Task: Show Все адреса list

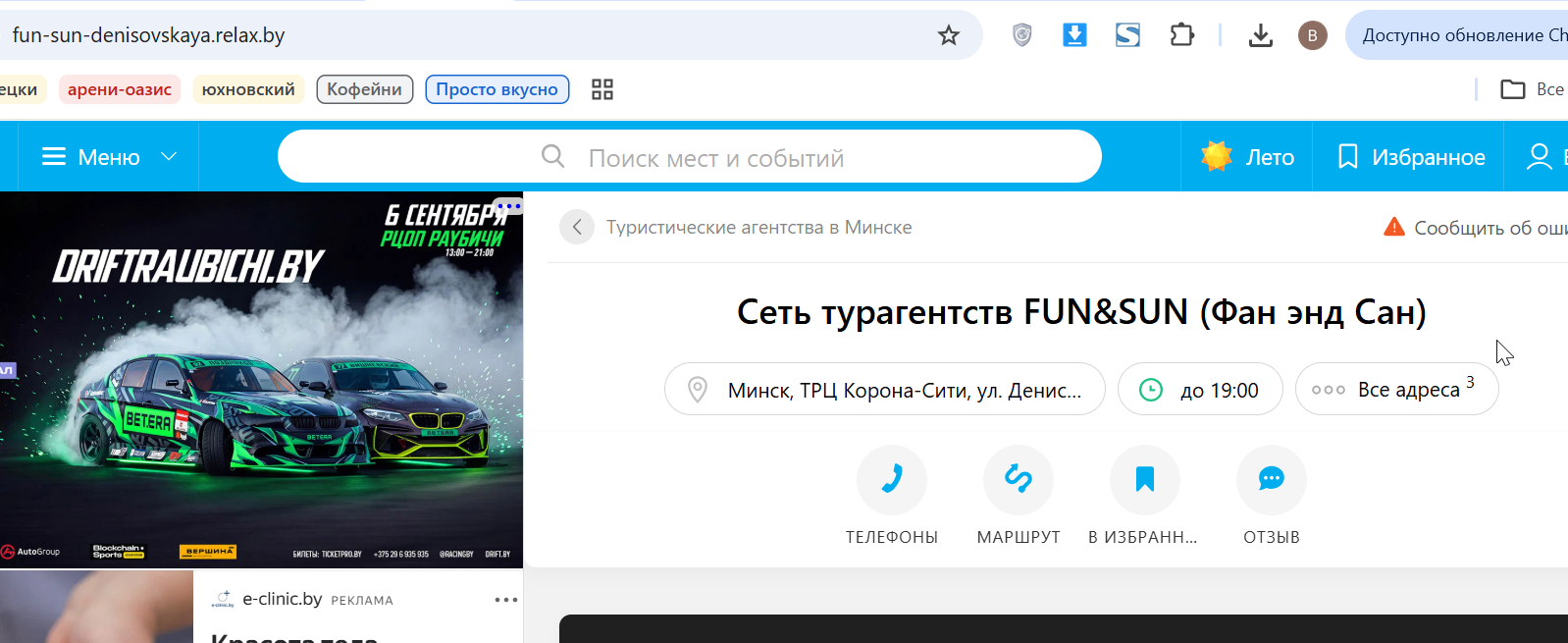Action: [1397, 390]
